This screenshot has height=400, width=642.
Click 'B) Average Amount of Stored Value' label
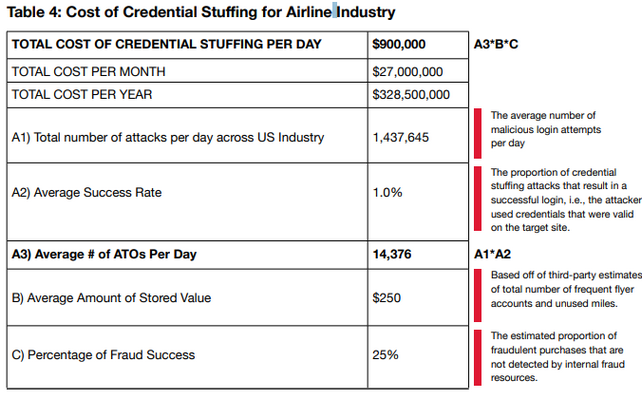point(111,298)
